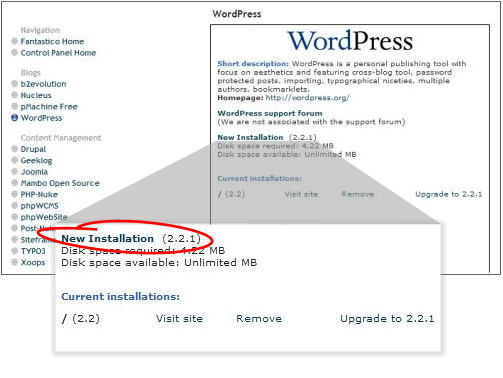The height and width of the screenshot is (378, 503).
Task: Open phpWebSite in the sidebar
Action: pos(44,217)
